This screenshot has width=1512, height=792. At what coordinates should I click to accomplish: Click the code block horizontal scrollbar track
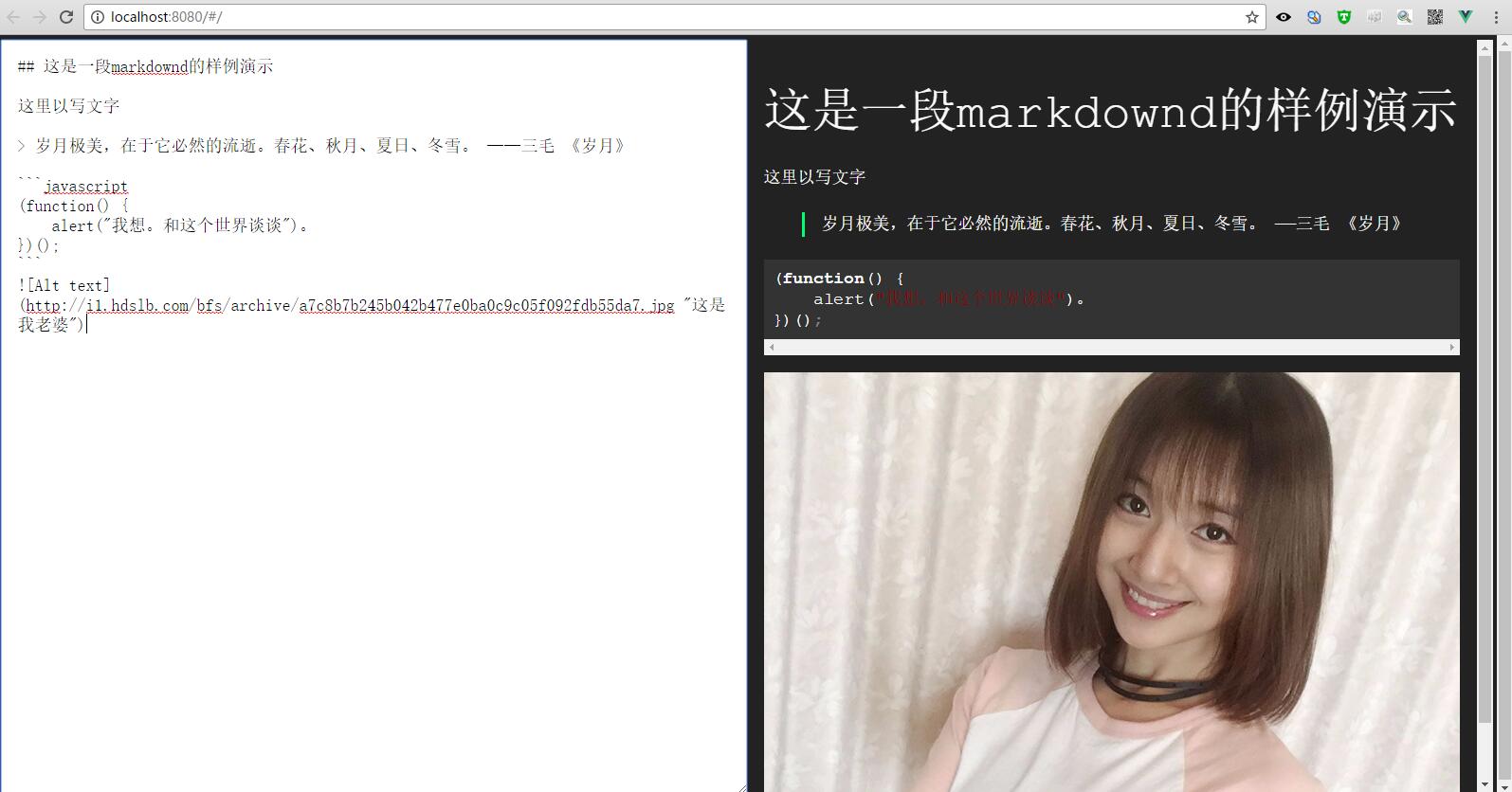(x=1111, y=348)
